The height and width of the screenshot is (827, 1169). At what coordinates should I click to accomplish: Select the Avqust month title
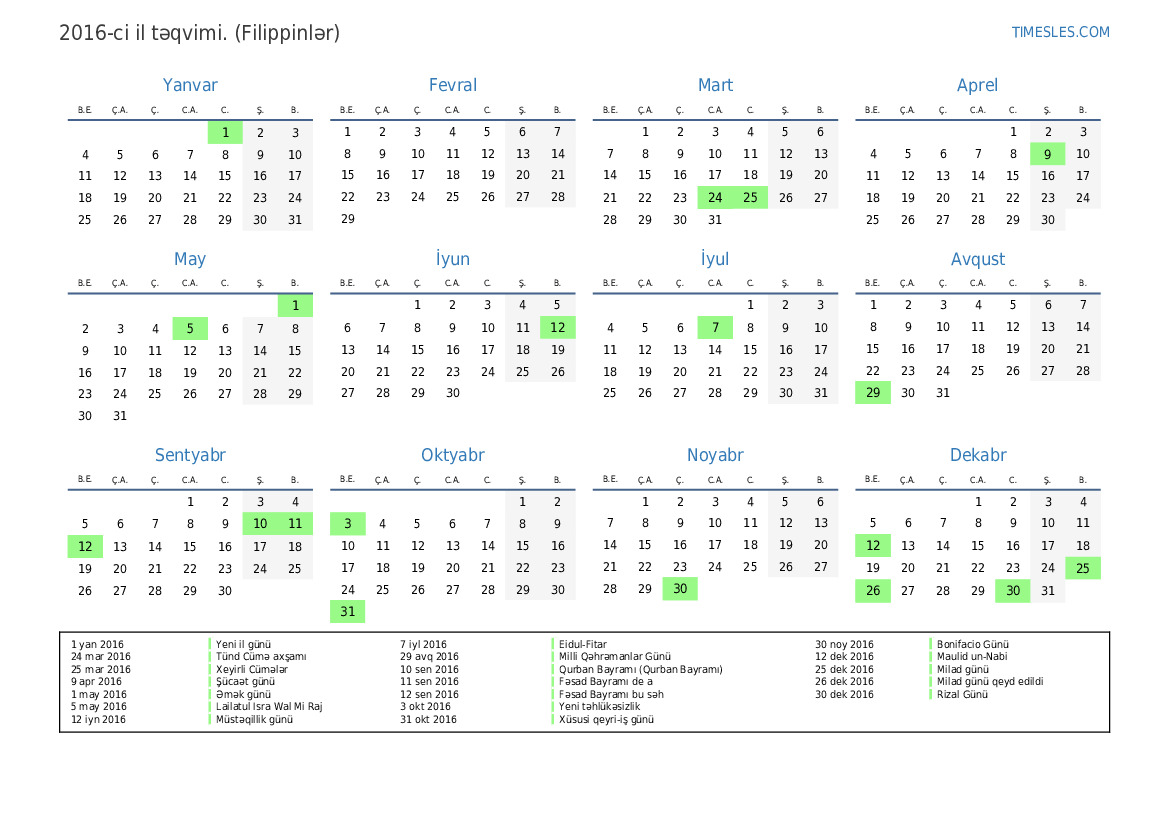pos(977,260)
